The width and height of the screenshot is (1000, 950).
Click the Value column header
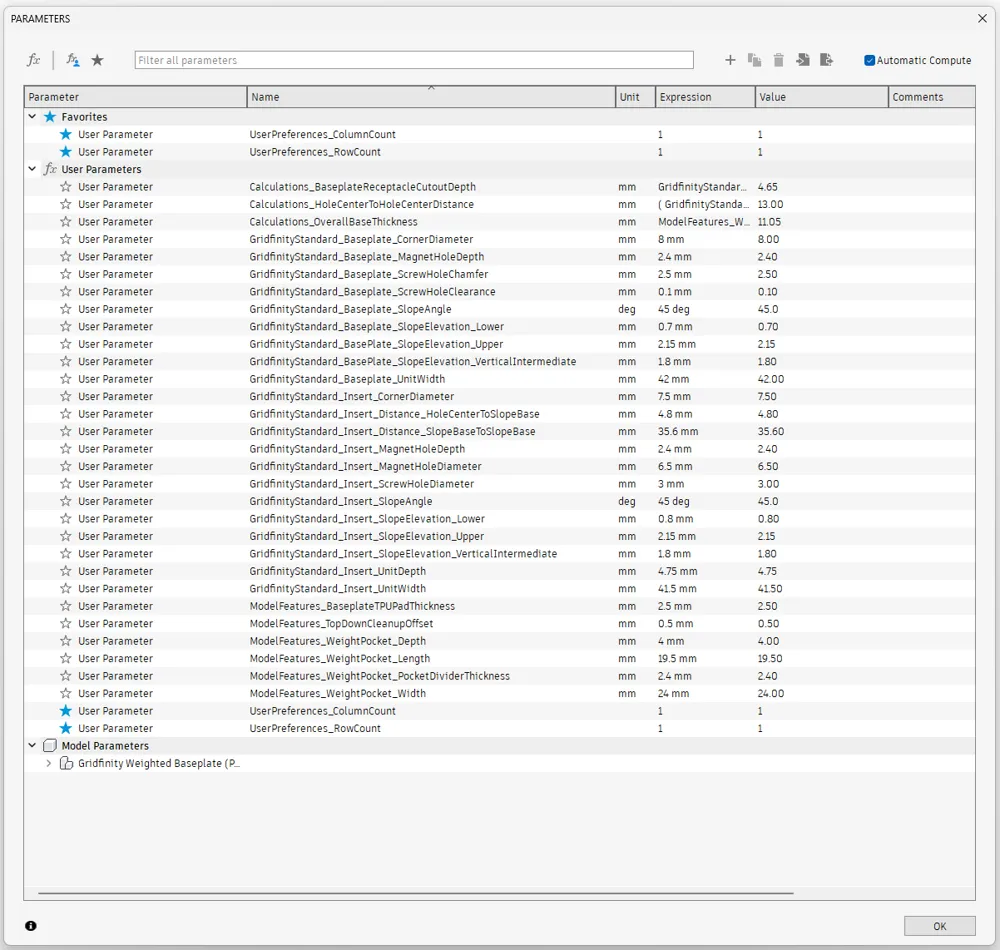point(821,97)
